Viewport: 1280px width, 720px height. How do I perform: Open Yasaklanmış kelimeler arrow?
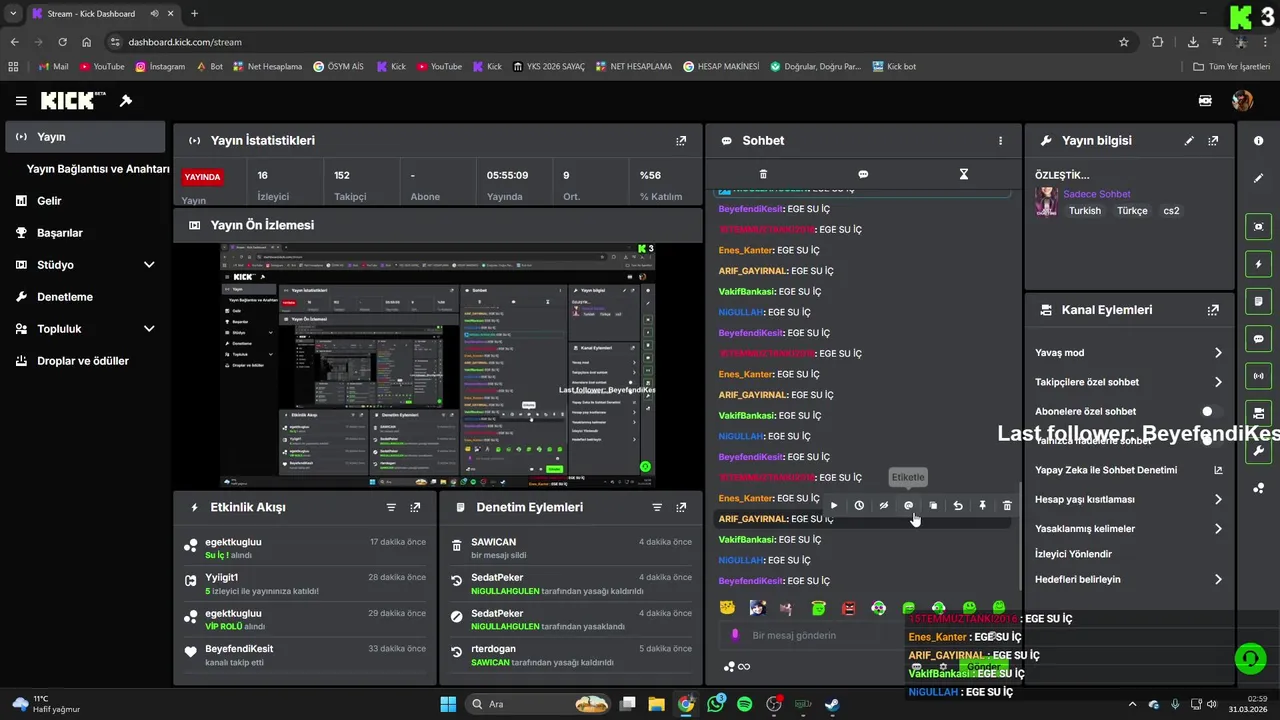(x=1218, y=529)
